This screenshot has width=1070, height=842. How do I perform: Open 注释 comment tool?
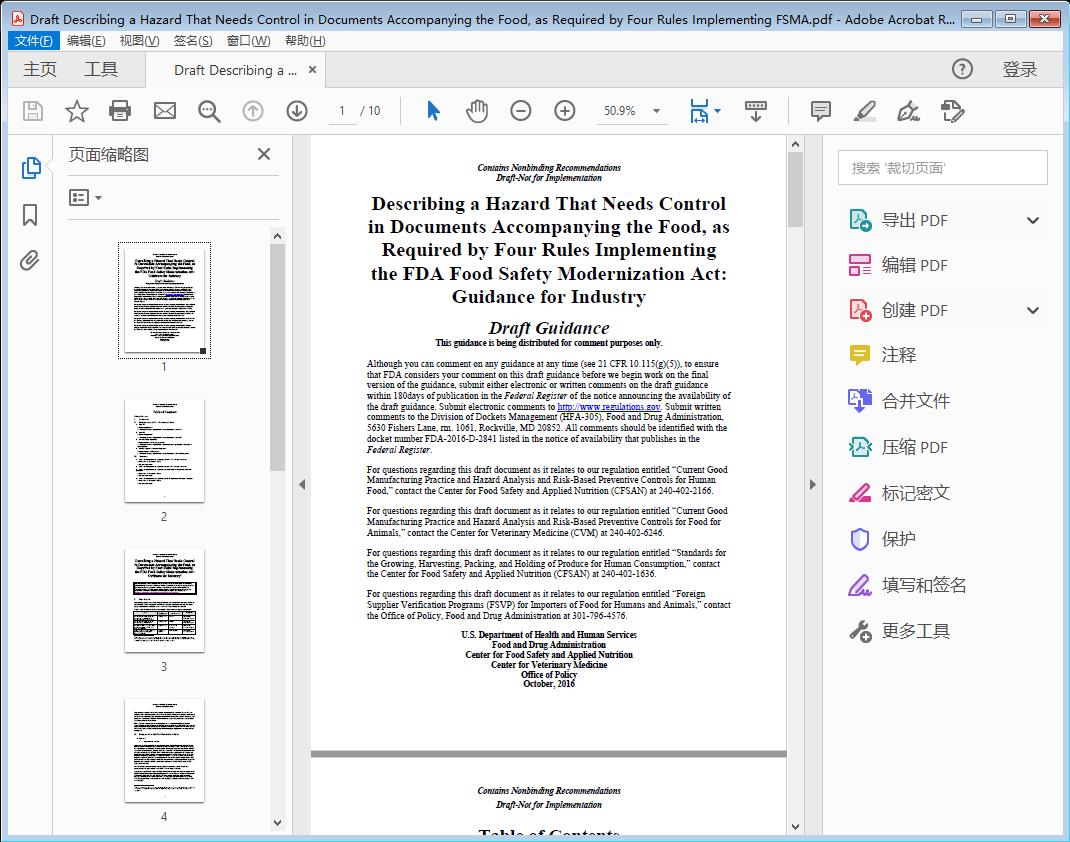883,355
